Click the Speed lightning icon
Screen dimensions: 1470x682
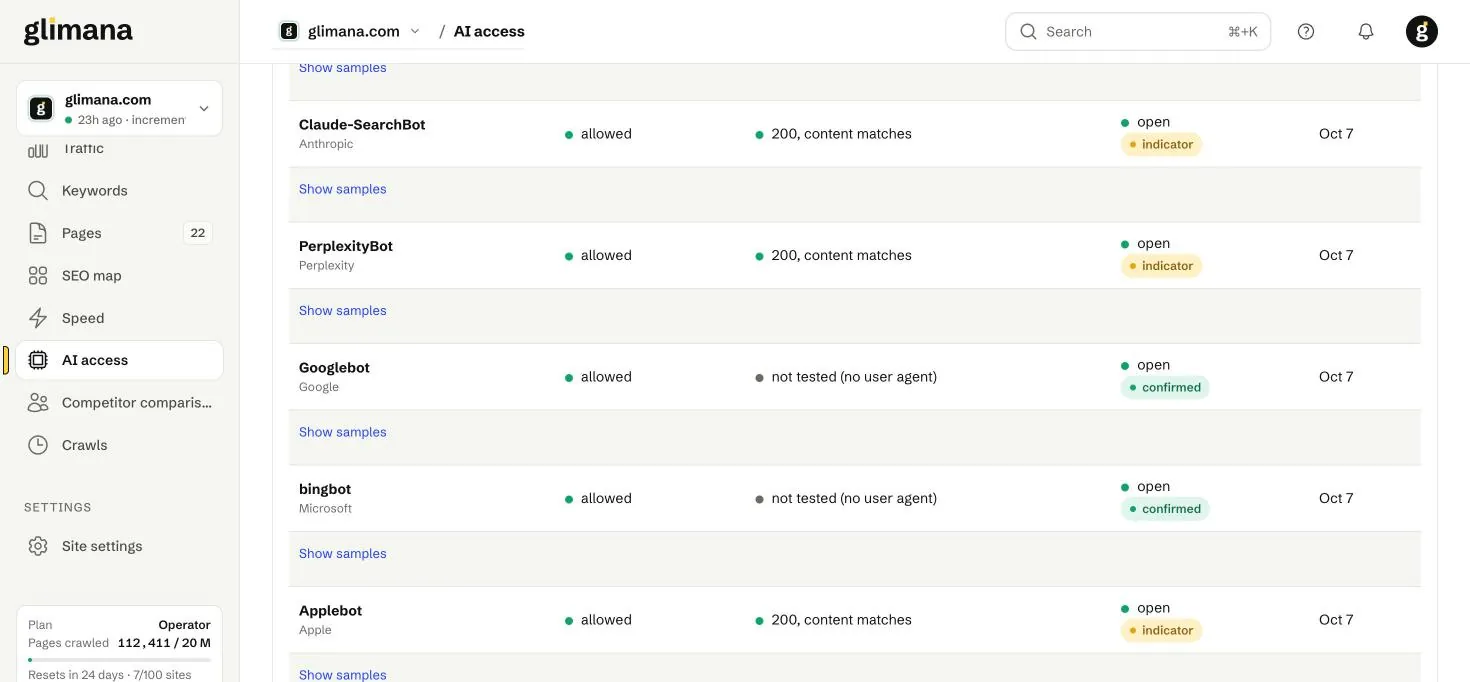click(38, 318)
